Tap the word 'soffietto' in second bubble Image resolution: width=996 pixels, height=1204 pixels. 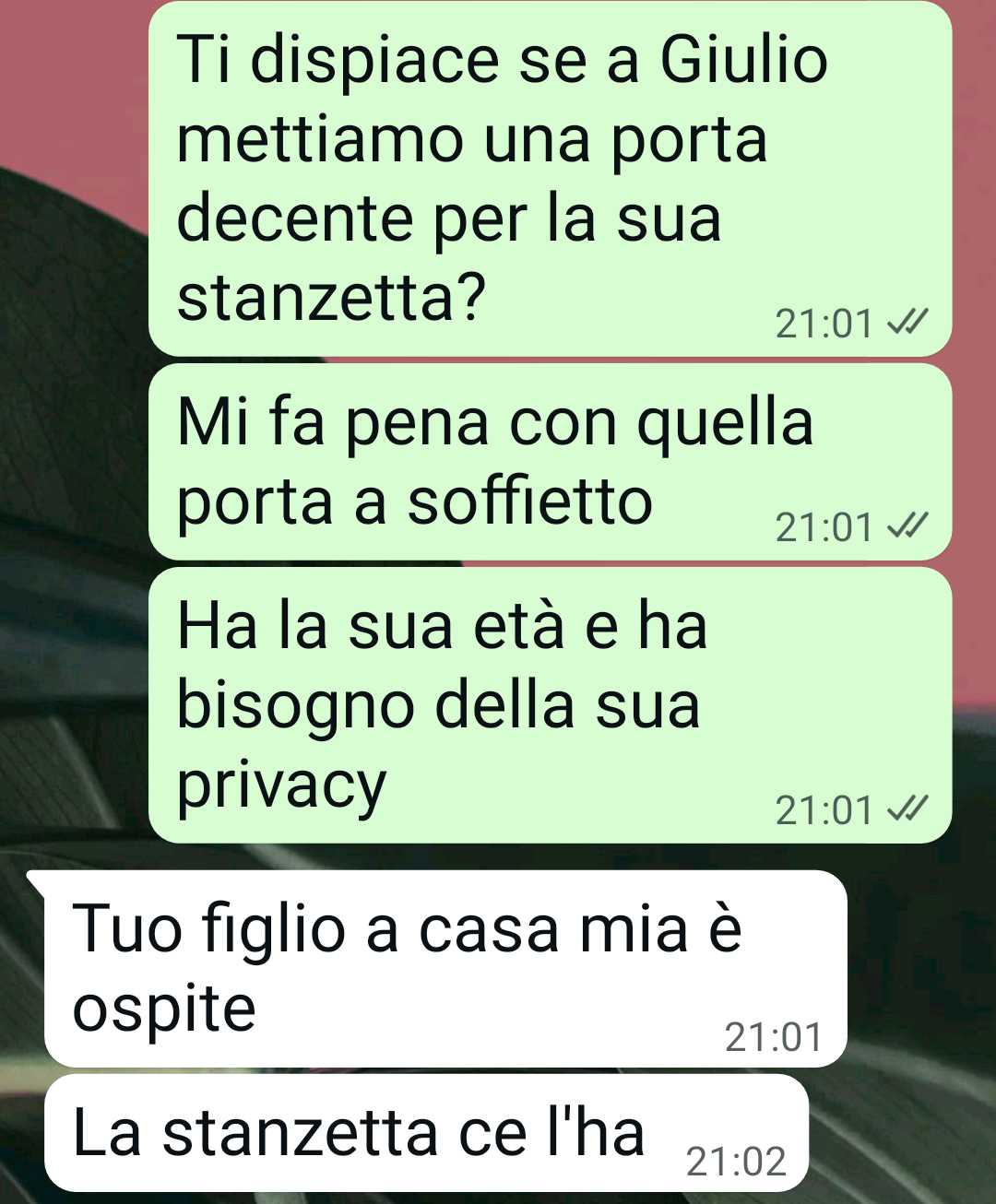[530, 502]
